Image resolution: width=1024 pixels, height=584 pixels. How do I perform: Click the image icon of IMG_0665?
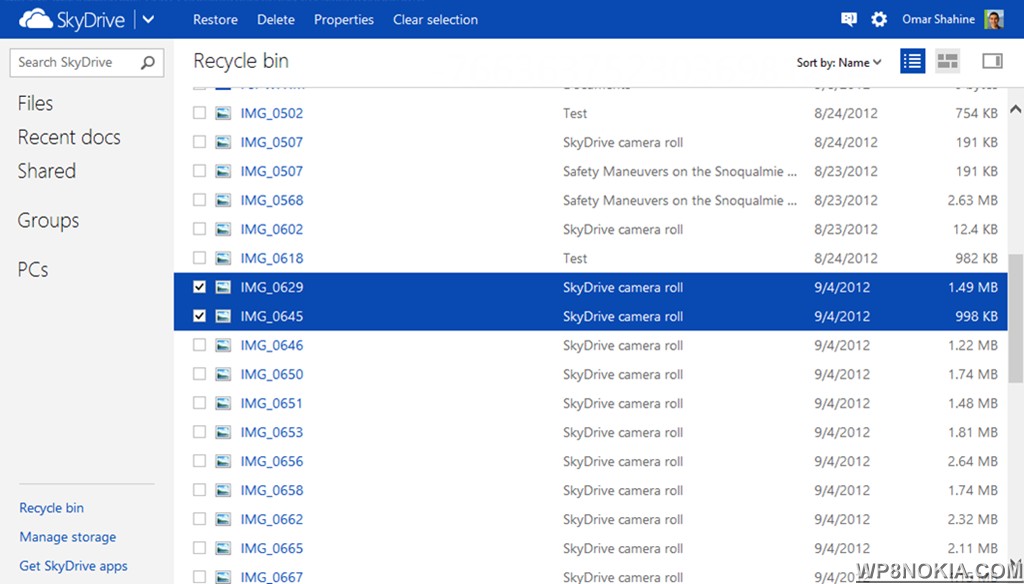223,547
